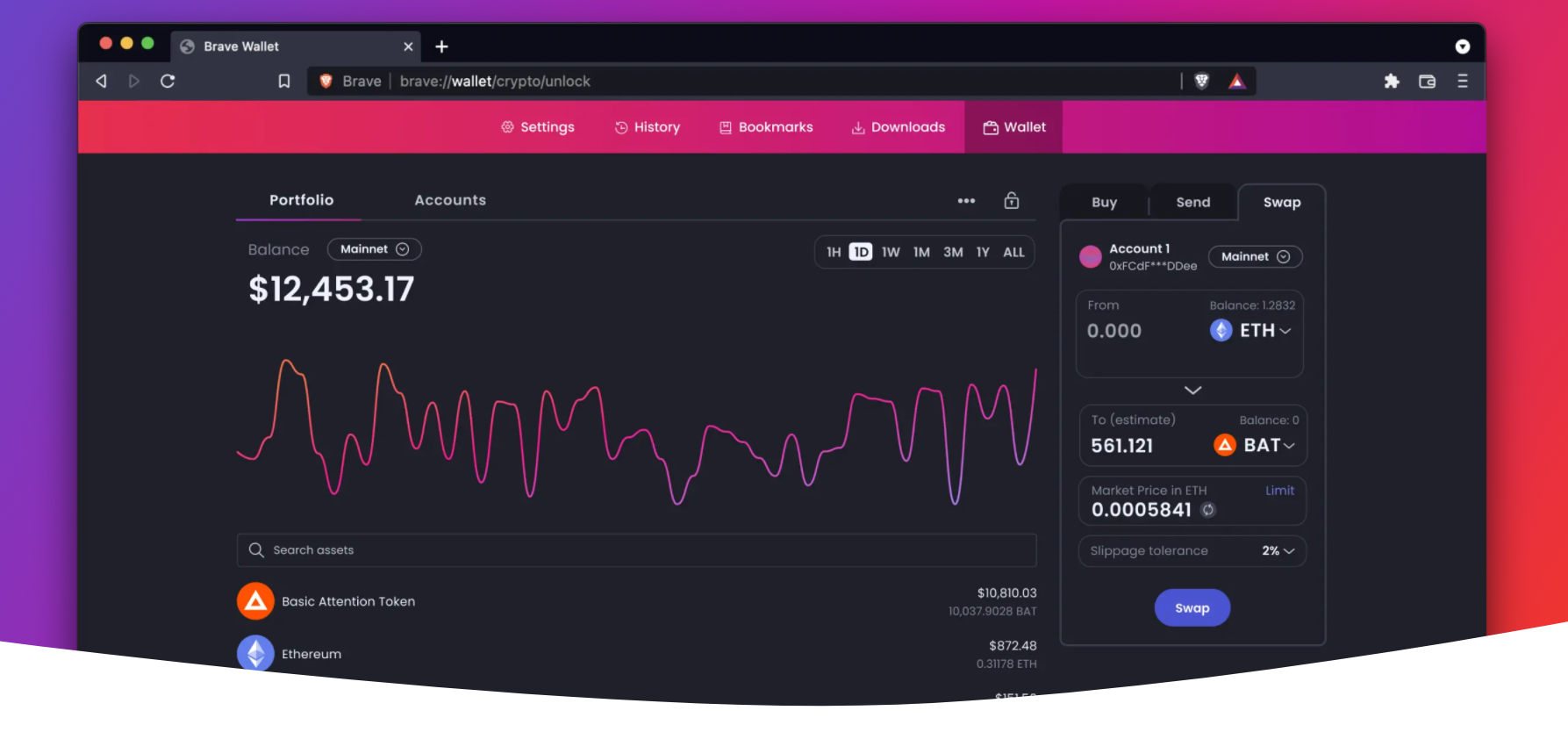Select Wallet in the top navigation bar

(x=1014, y=127)
